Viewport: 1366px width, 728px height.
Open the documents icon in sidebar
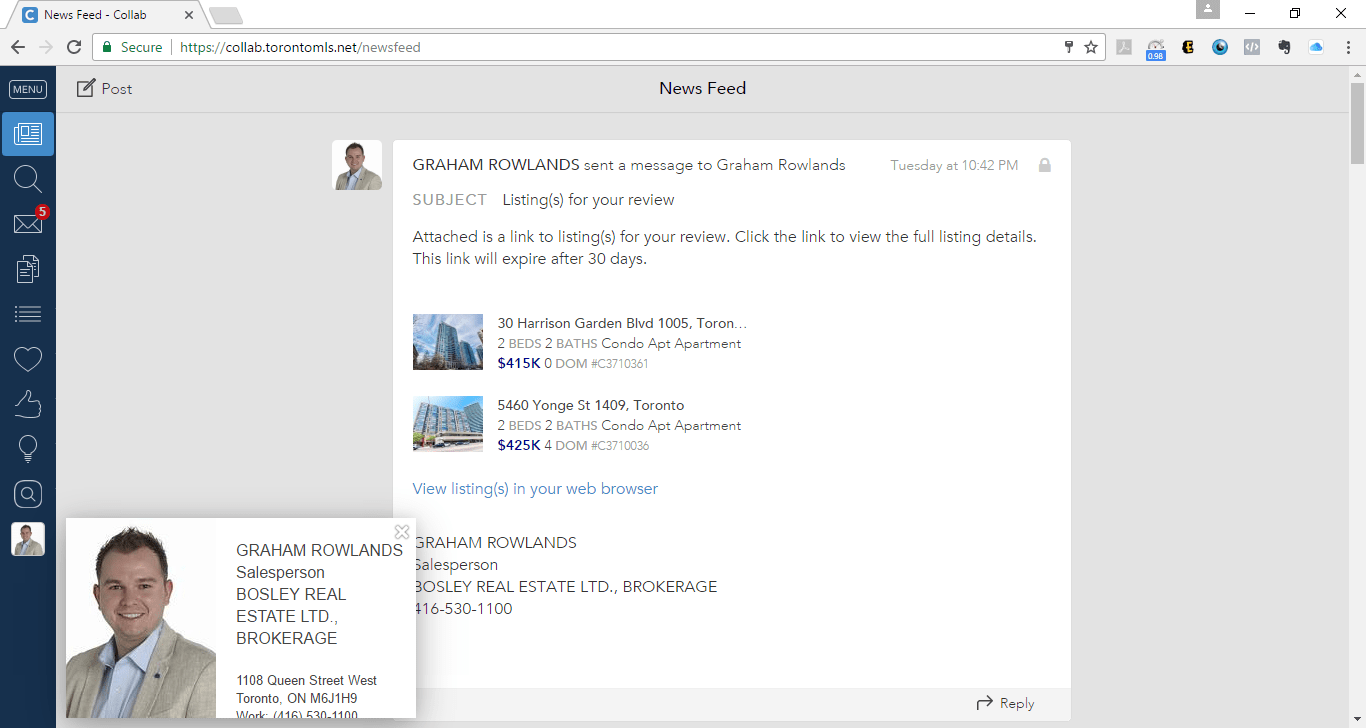(x=28, y=269)
